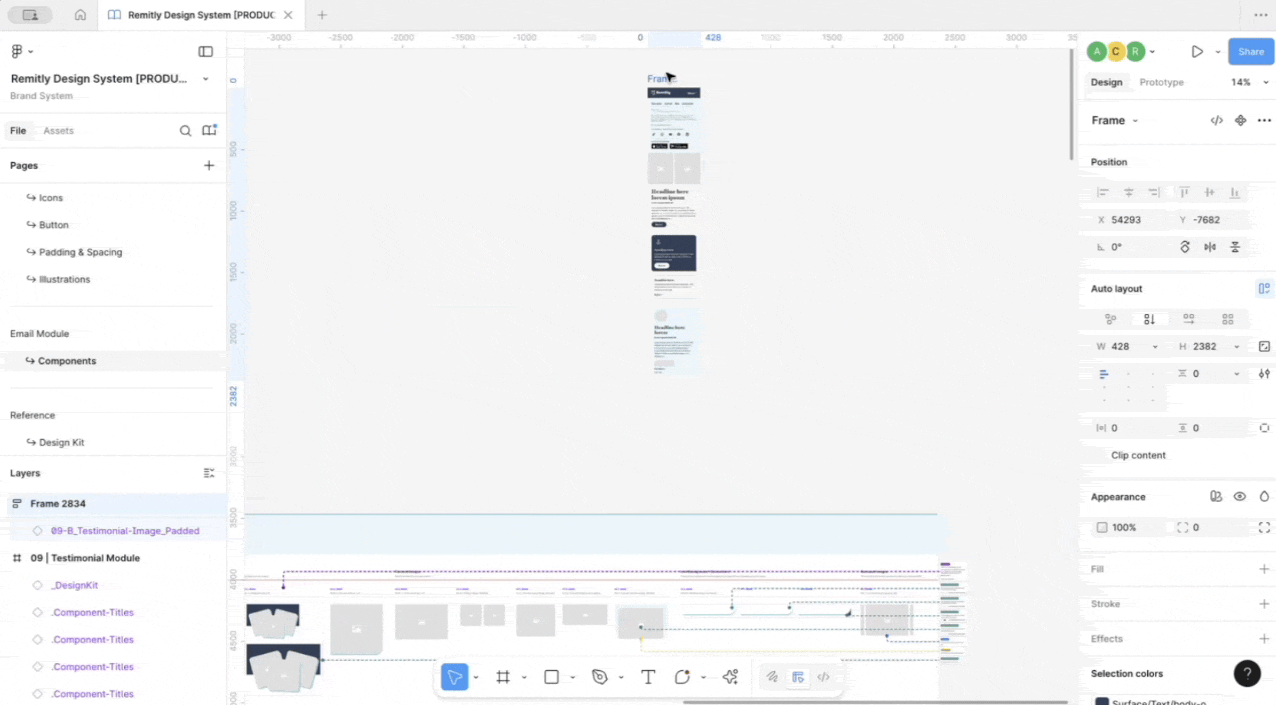This screenshot has height=705, width=1276.
Task: Select the Frame tool
Action: point(503,677)
